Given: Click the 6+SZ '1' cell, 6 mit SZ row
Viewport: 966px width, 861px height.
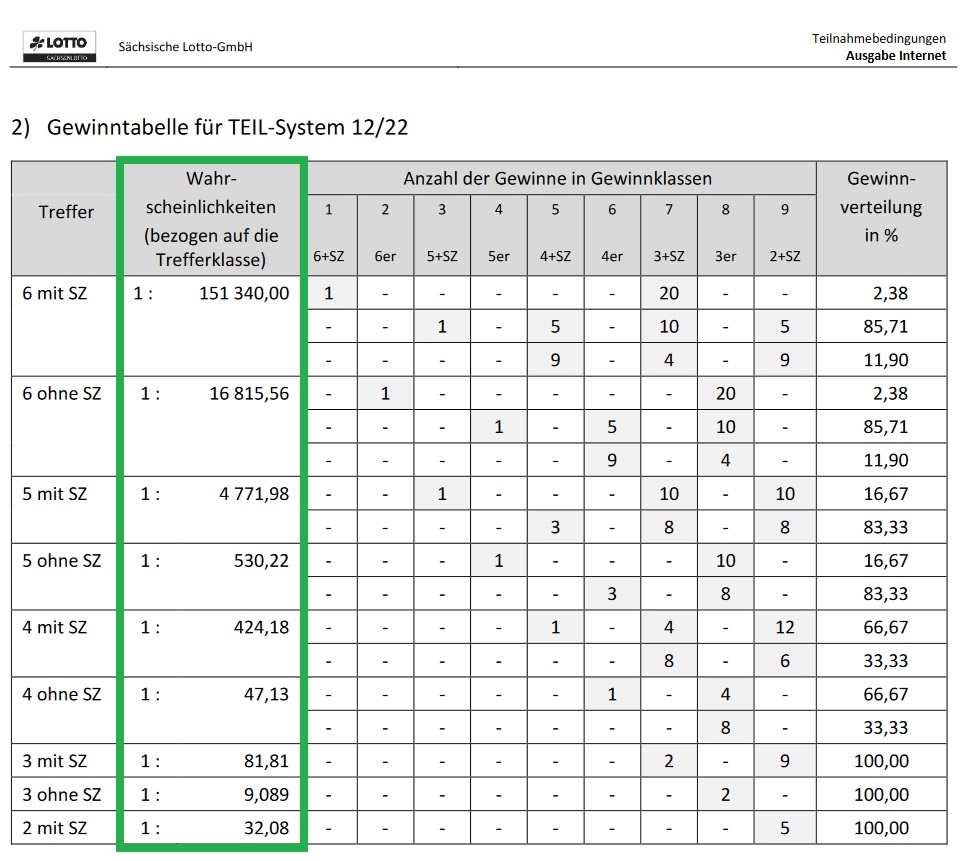Looking at the screenshot, I should pyautogui.click(x=329, y=293).
